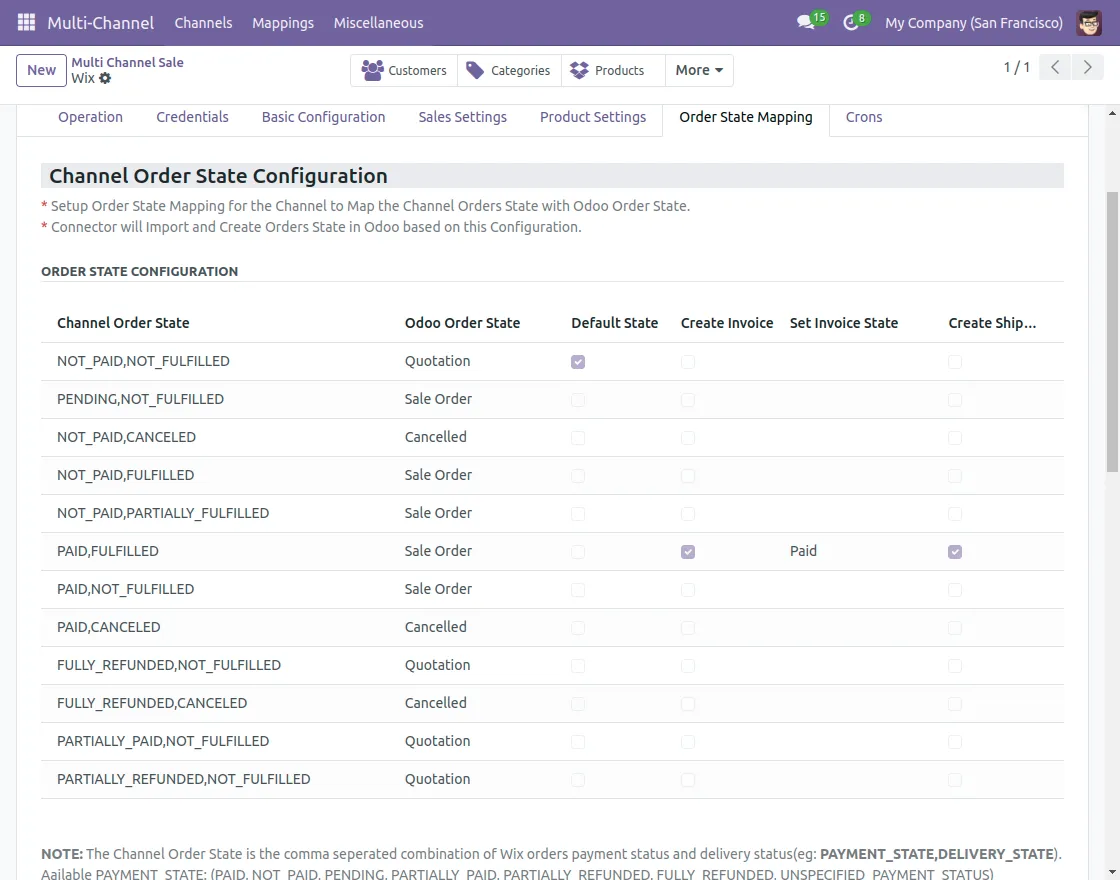Click the user avatar picture

[x=1089, y=22]
